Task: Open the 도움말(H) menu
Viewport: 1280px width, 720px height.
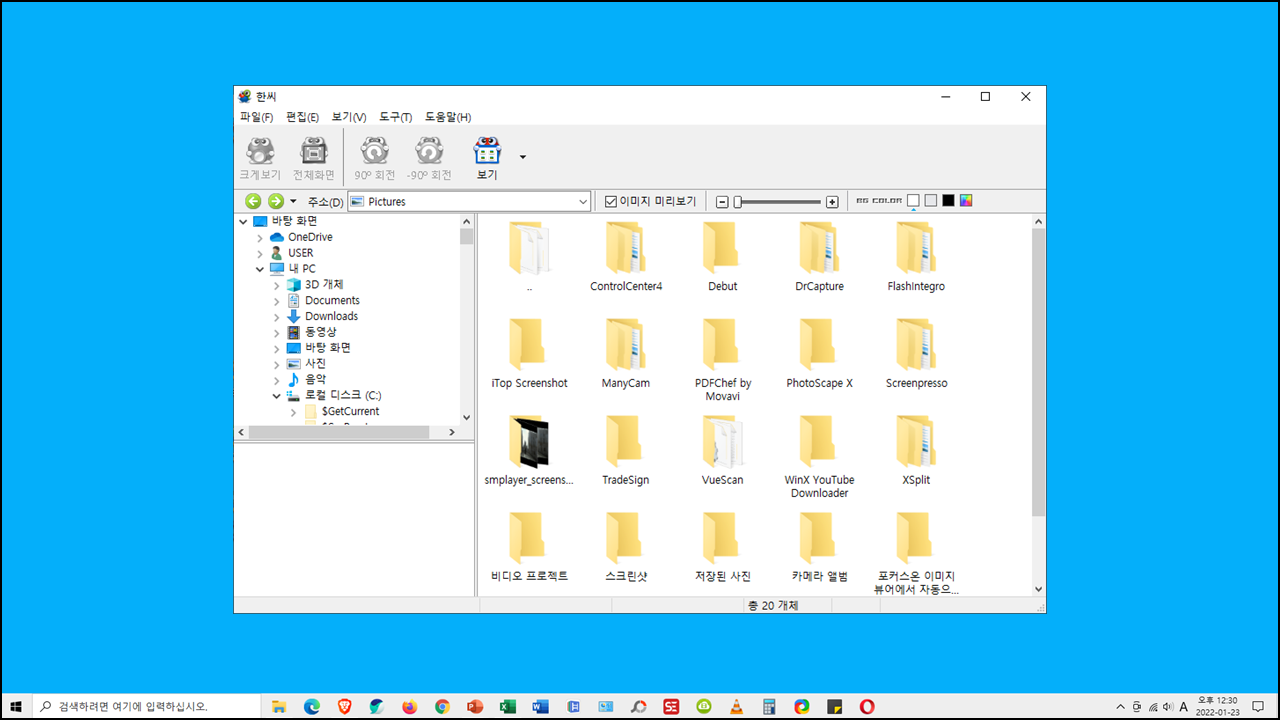Action: click(448, 117)
